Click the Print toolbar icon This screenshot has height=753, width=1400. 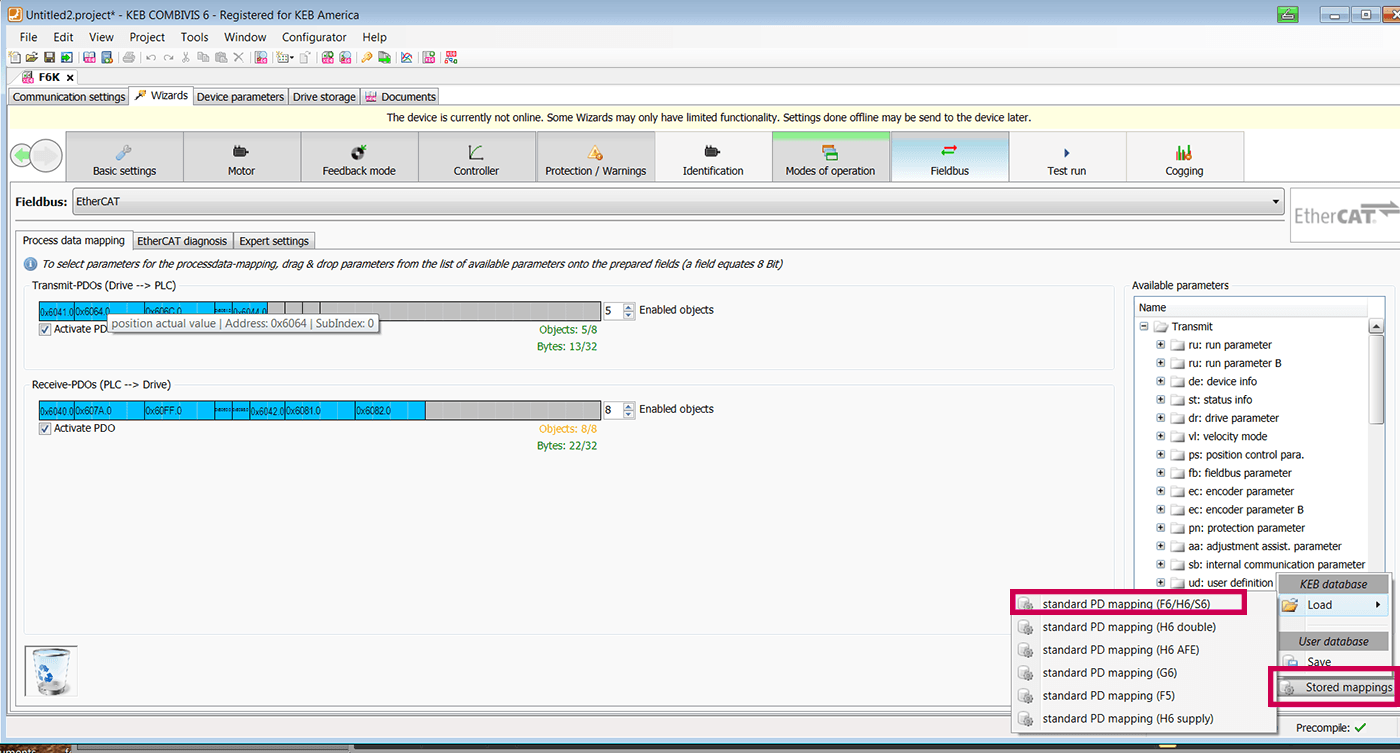pos(129,57)
